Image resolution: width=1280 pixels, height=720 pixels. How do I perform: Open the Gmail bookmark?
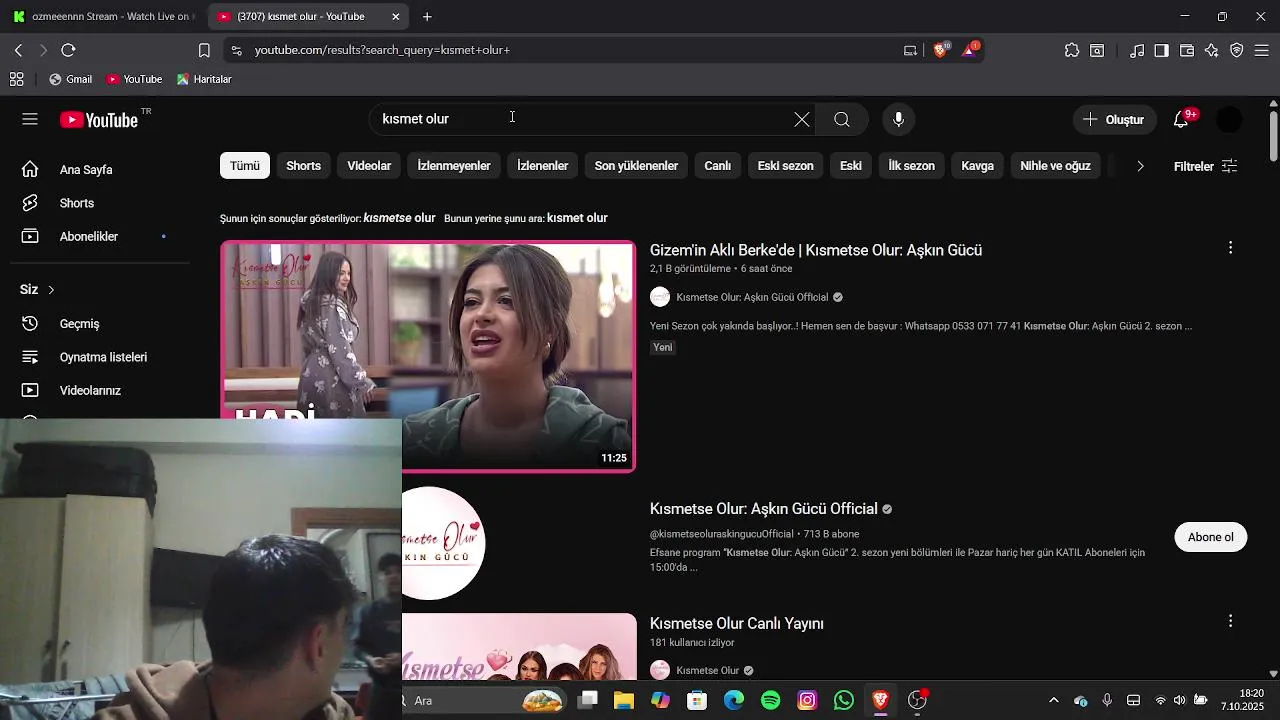[x=70, y=79]
